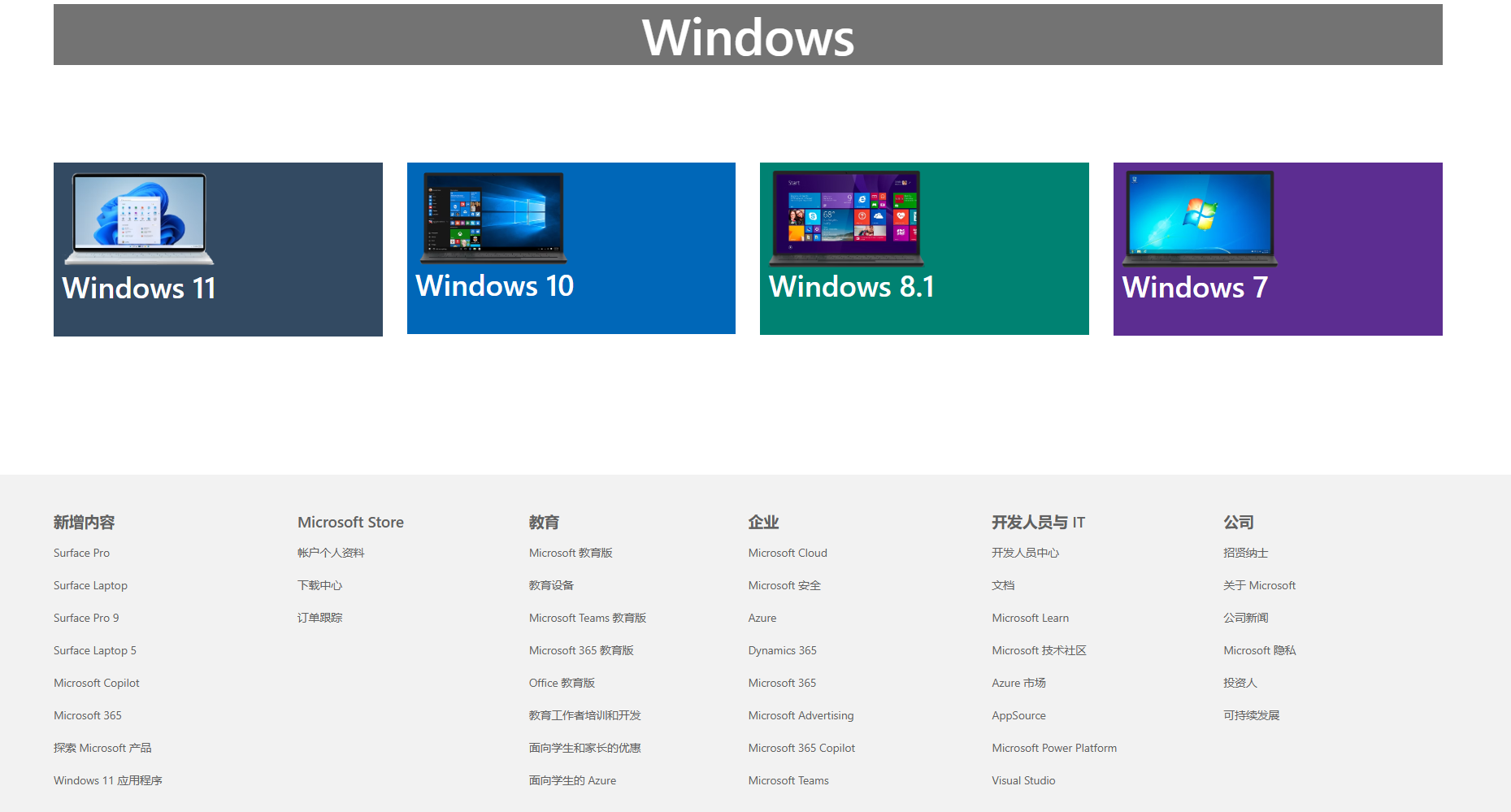Click the 企业 footer heading

(763, 523)
